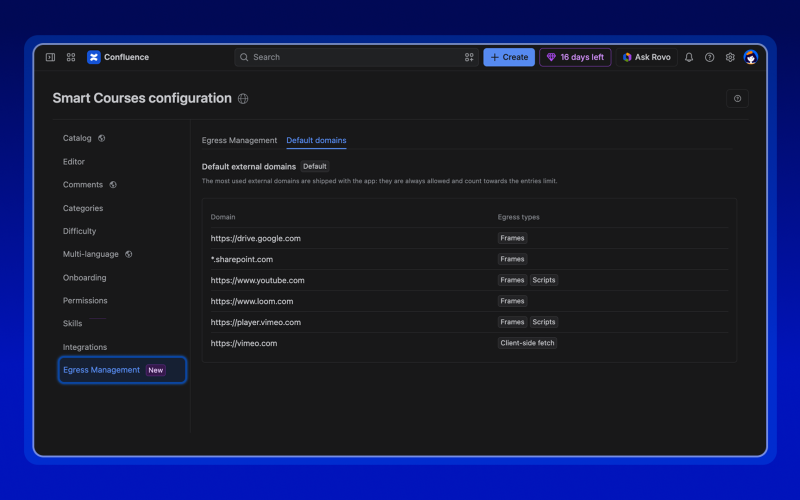Click the Default badge next to heading
The height and width of the screenshot is (500, 800).
coord(315,166)
